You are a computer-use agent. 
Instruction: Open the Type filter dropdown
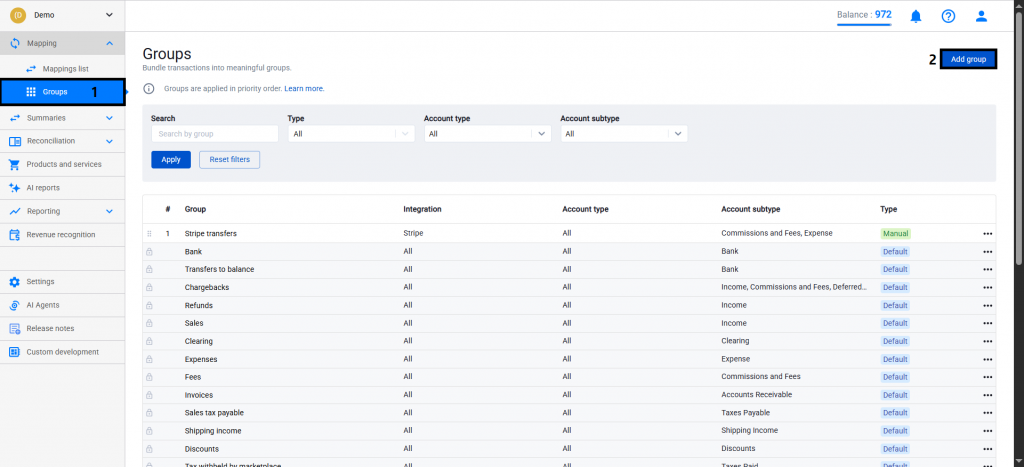350,133
